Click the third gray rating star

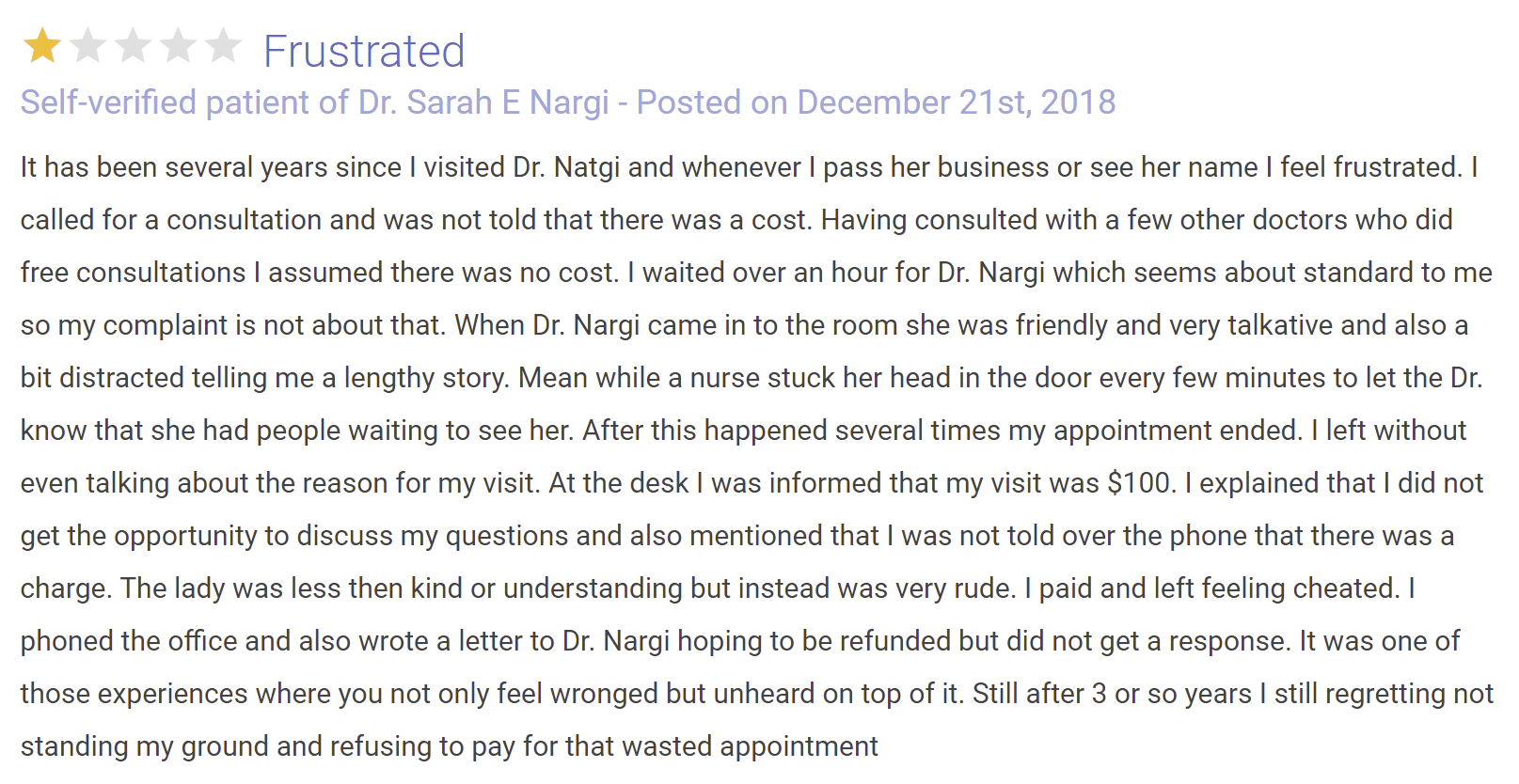(x=133, y=45)
